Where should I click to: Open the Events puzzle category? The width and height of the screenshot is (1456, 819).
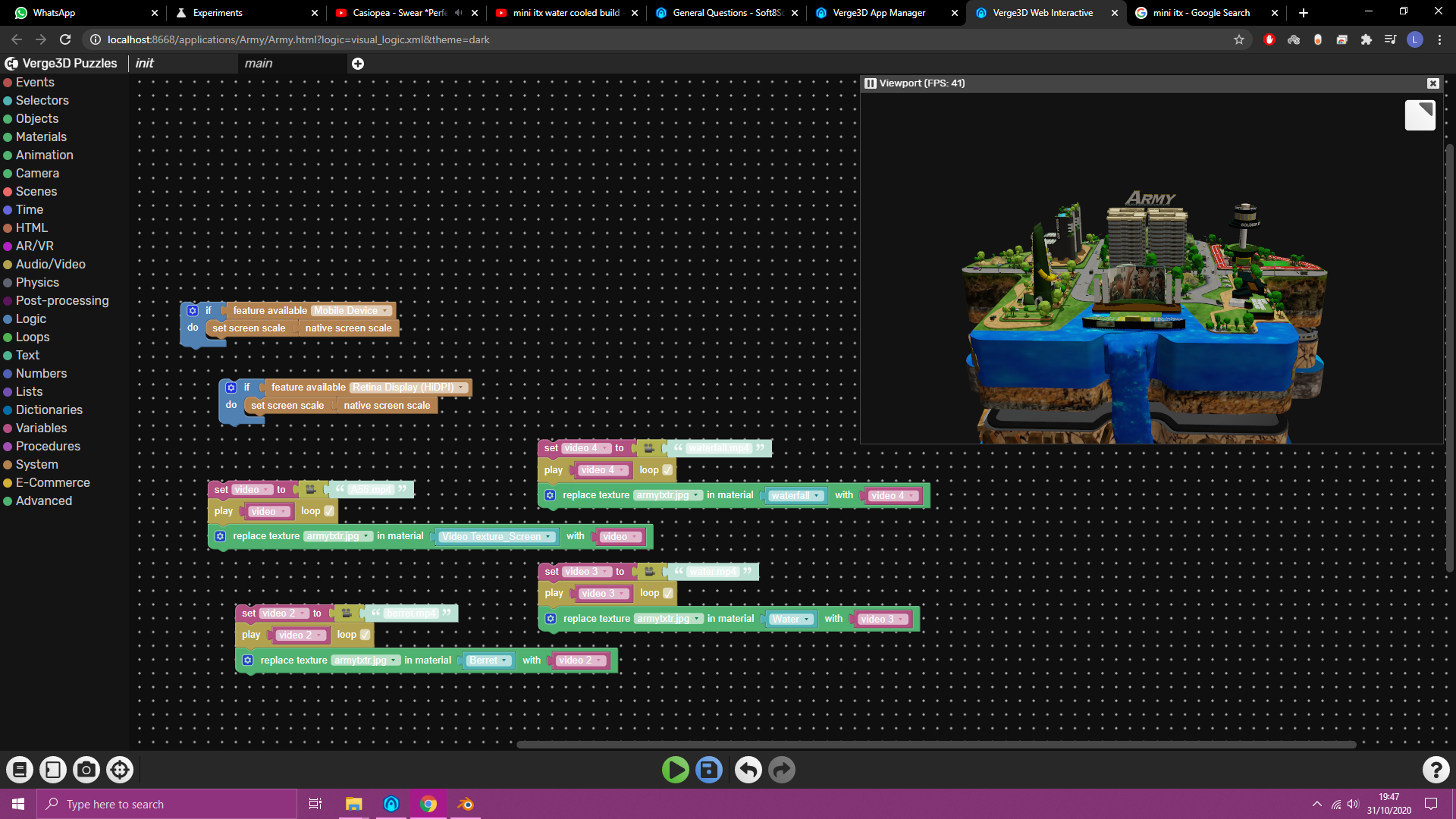35,82
